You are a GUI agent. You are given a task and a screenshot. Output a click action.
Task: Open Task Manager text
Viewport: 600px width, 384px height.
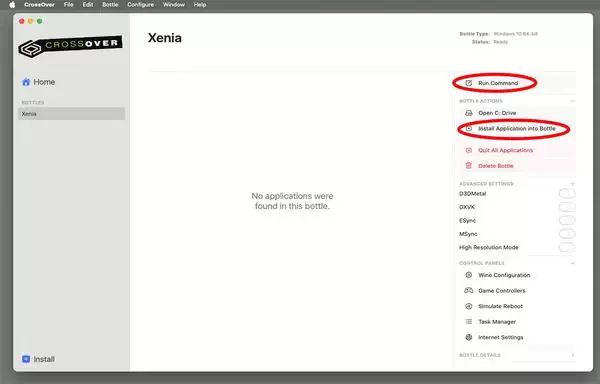coord(497,322)
